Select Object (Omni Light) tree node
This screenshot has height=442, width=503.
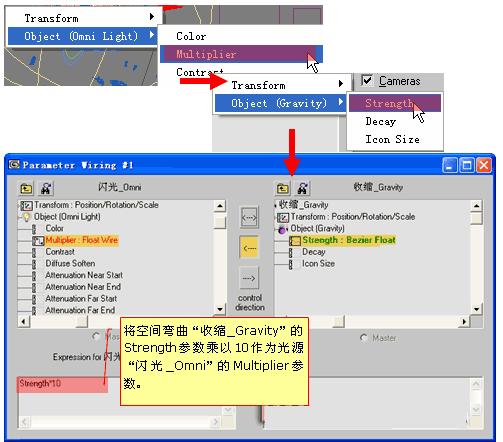click(67, 217)
